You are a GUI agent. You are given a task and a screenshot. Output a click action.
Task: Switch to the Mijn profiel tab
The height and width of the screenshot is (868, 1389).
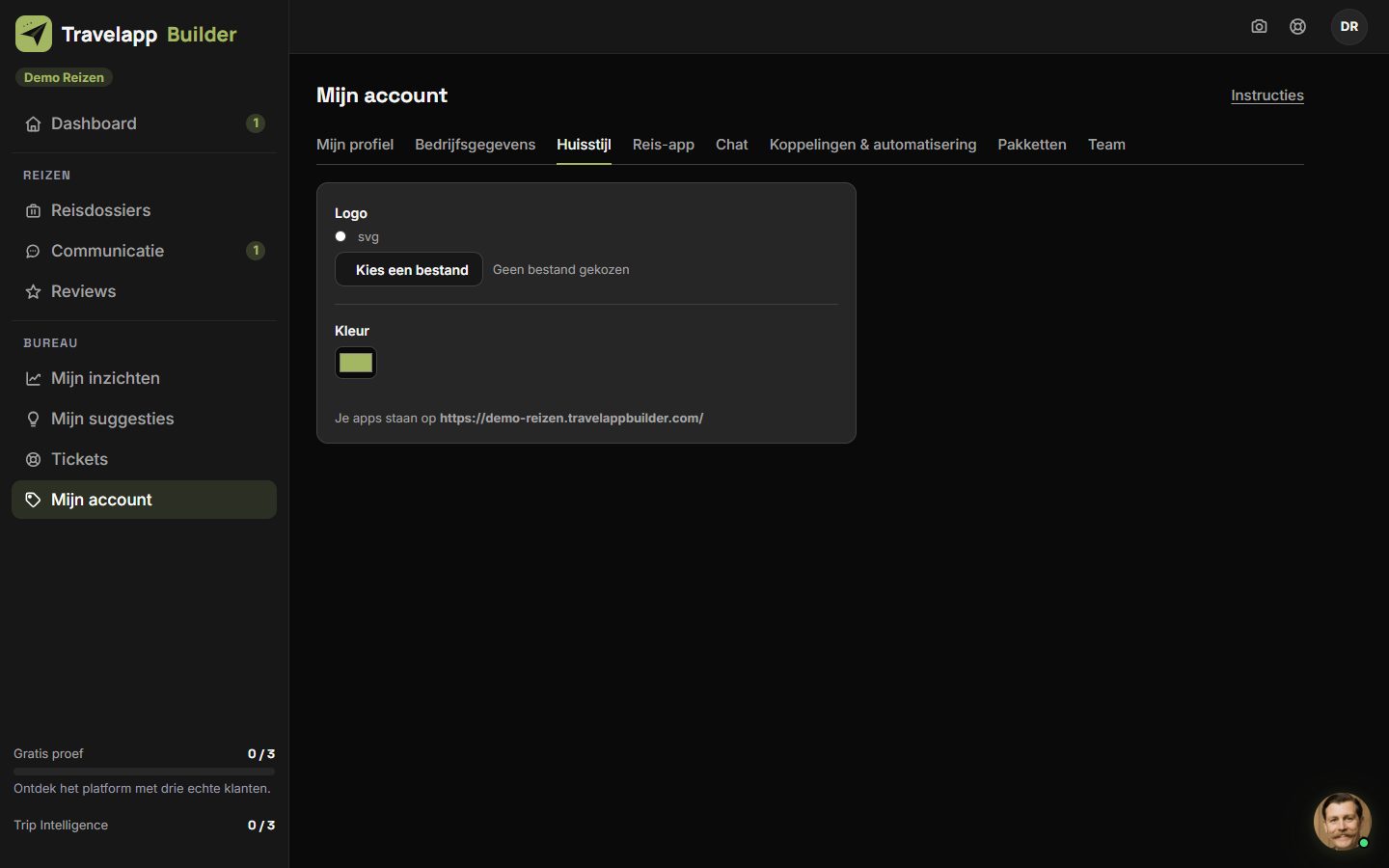coord(355,145)
